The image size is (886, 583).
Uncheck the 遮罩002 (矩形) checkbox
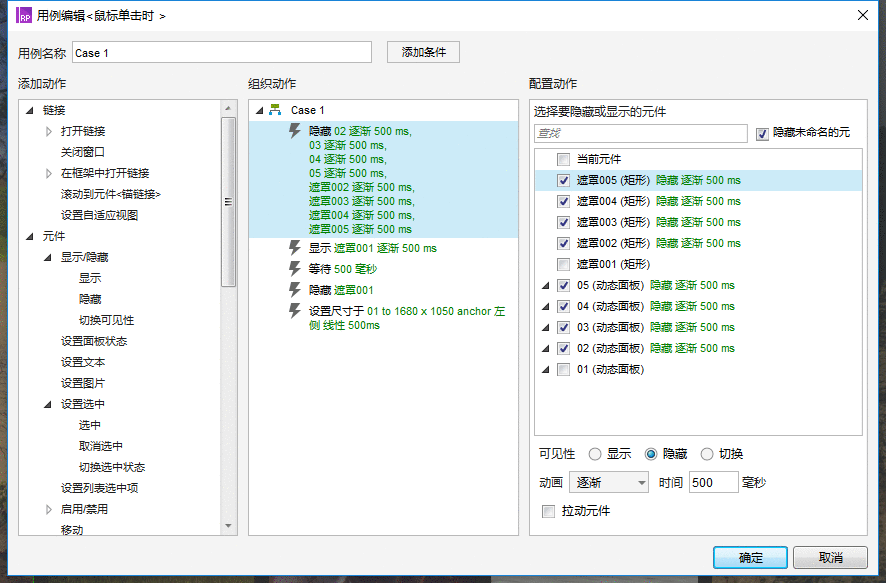point(563,243)
